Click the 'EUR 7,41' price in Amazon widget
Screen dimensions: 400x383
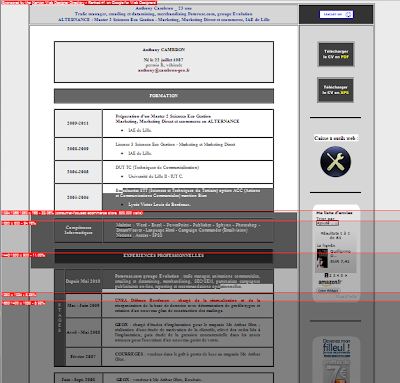[x=340, y=262]
